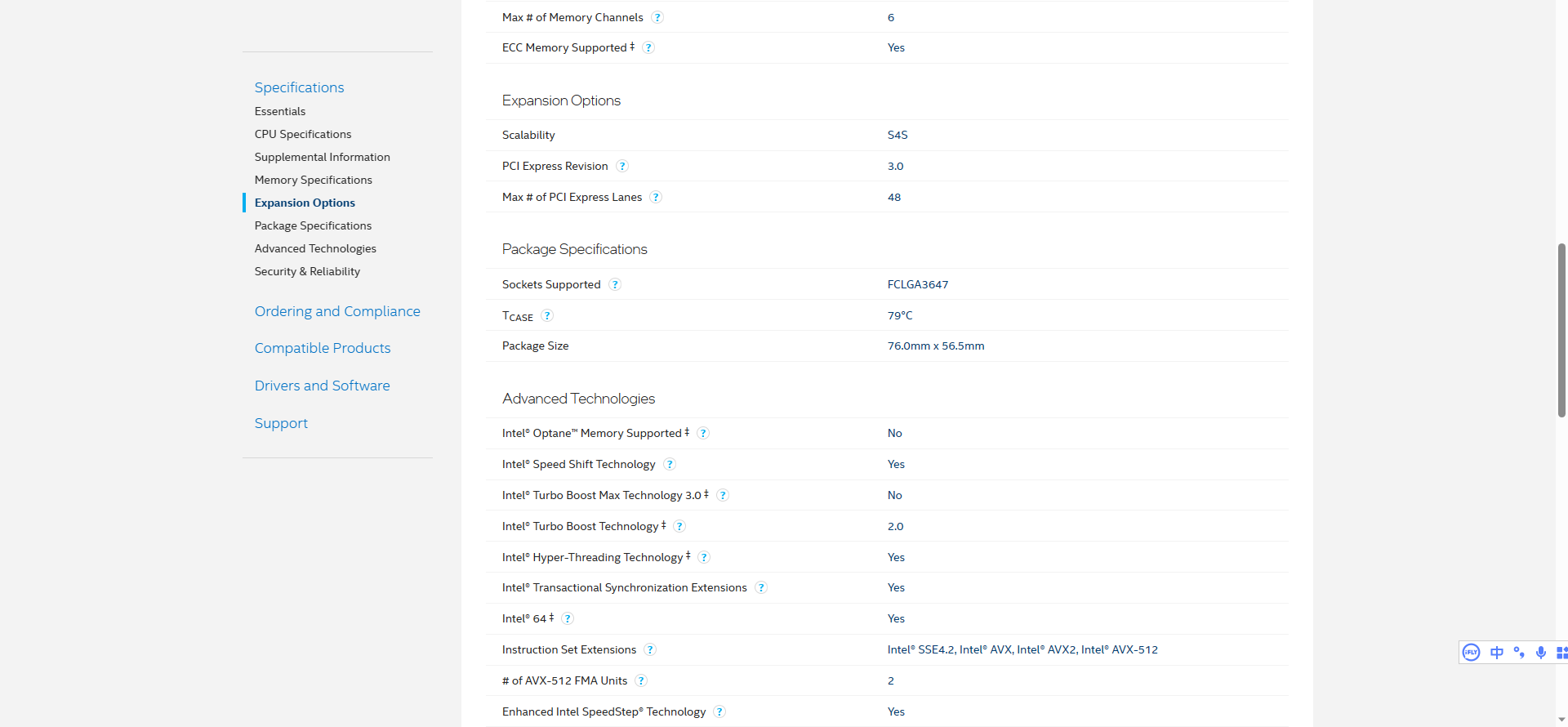Toggle the IME microphone voice input icon
The width and height of the screenshot is (1568, 727).
(1541, 652)
